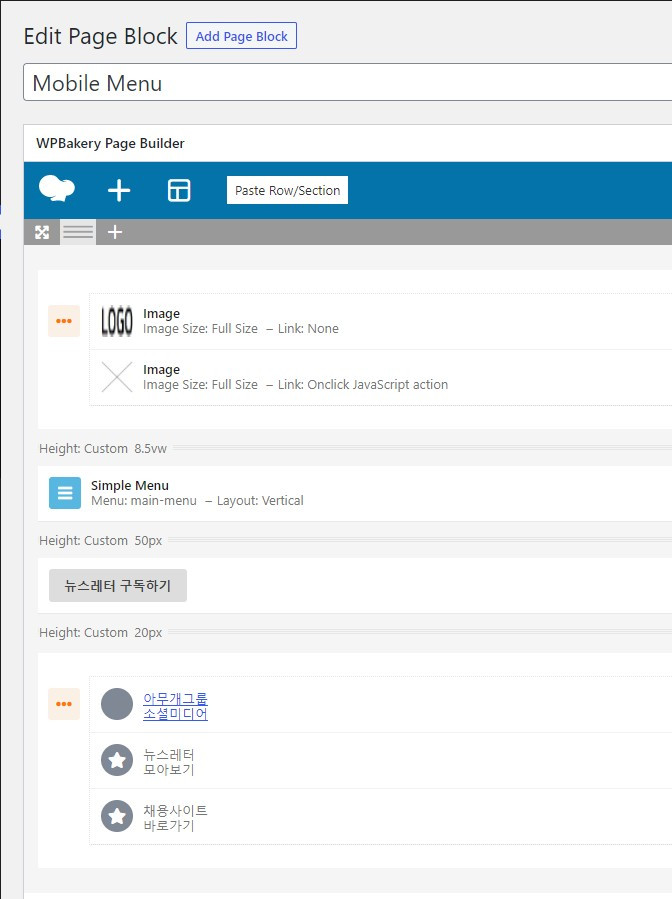Click the WPBakery cloud logo icon
Viewport: 672px width, 899px height.
56,189
